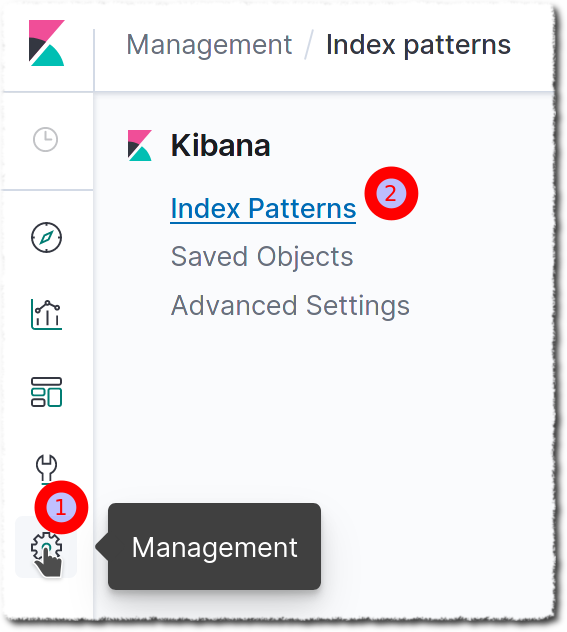567x632 pixels.
Task: Click the slash separator between the breadcrumbs
Action: (x=309, y=45)
